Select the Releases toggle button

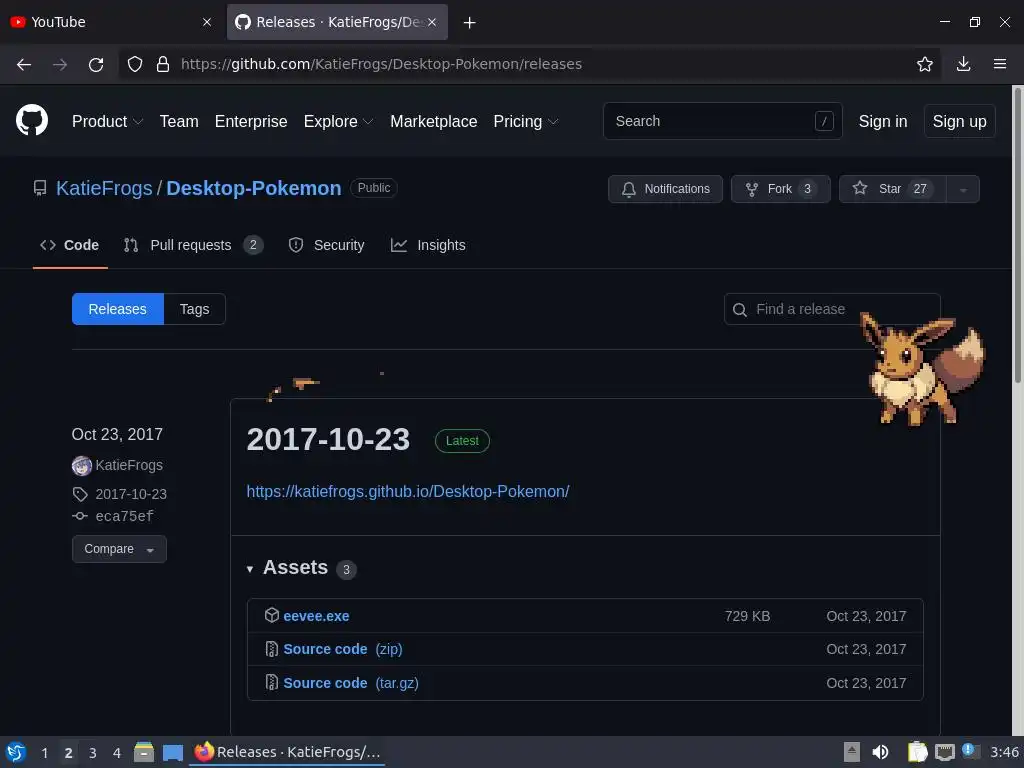click(x=118, y=309)
